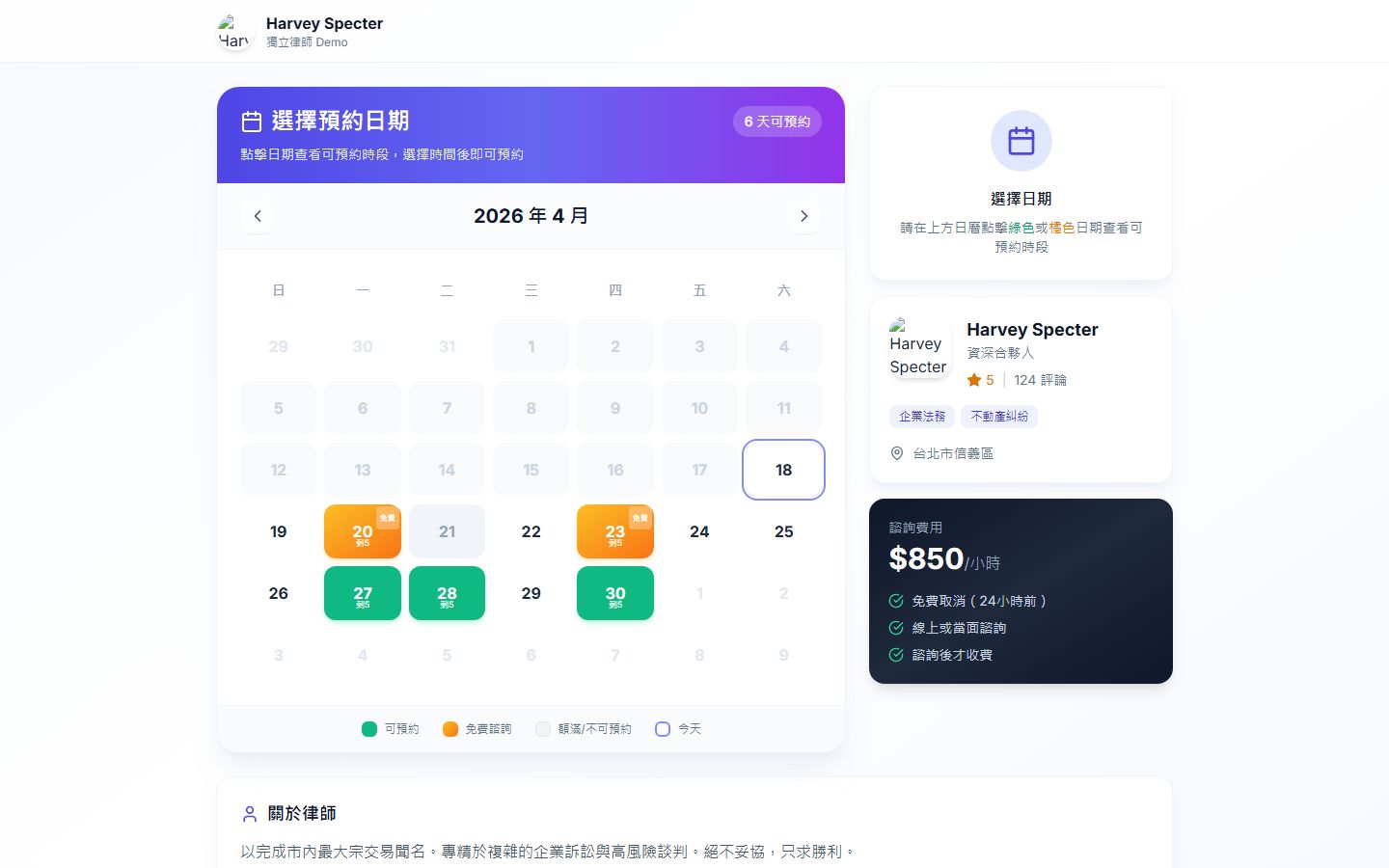This screenshot has height=868, width=1389.
Task: Click the check icon beside 線上或當面諮詢
Action: [896, 628]
